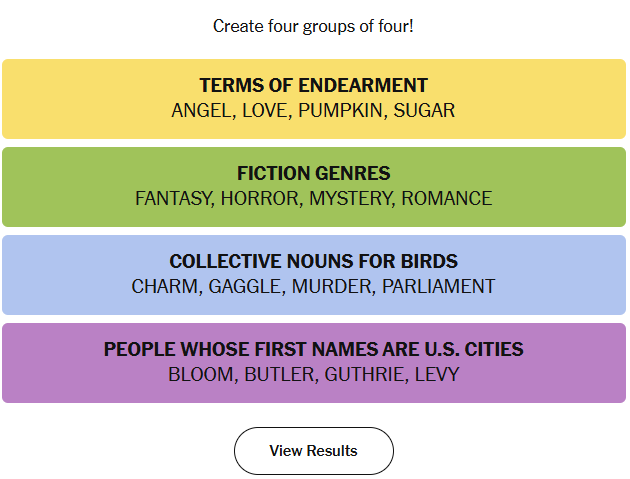This screenshot has width=630, height=479.
Task: Click the word ROMANCE in the green group
Action: (x=447, y=199)
